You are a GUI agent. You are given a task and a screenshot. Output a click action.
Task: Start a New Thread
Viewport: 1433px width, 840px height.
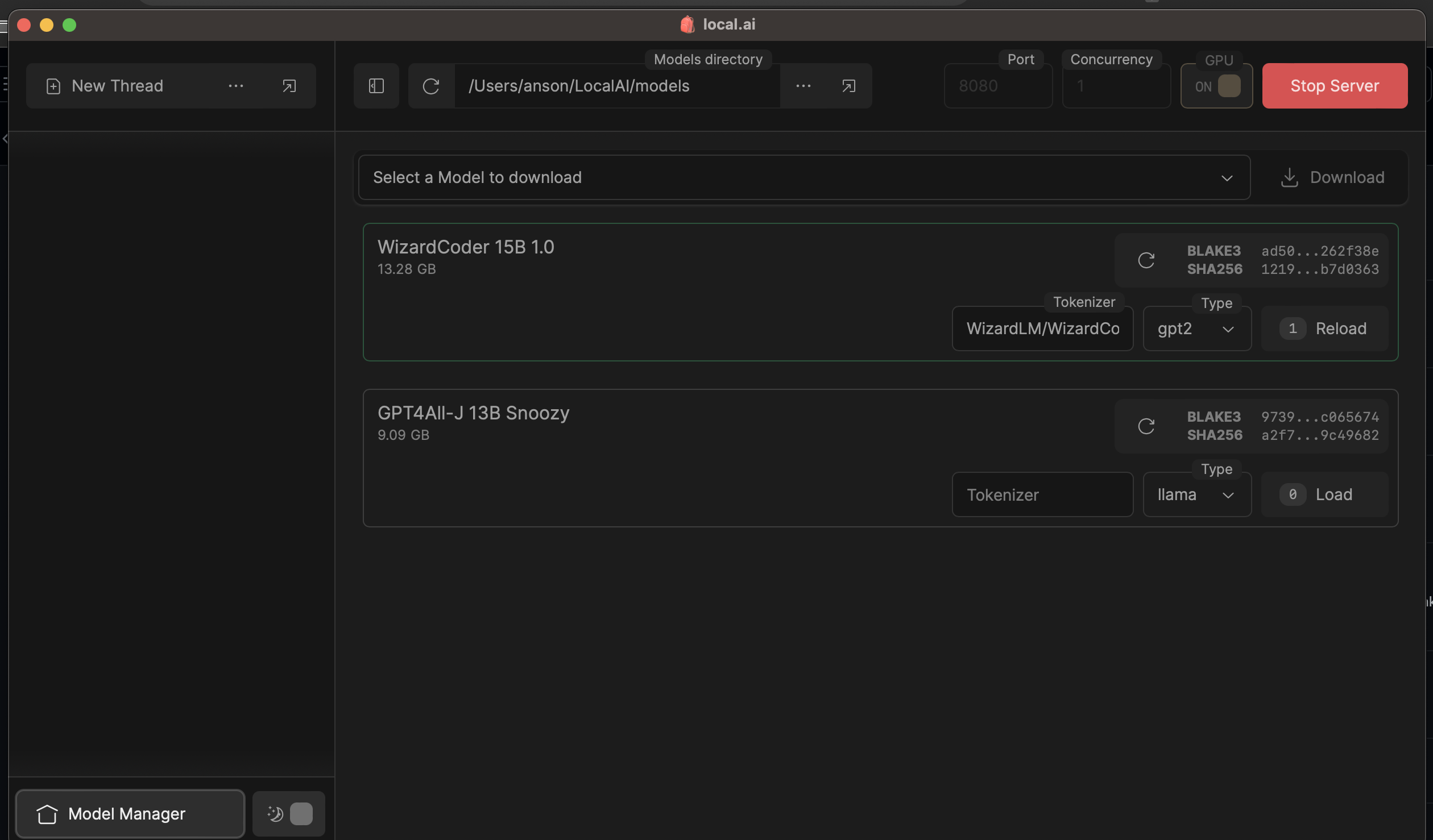click(x=118, y=86)
